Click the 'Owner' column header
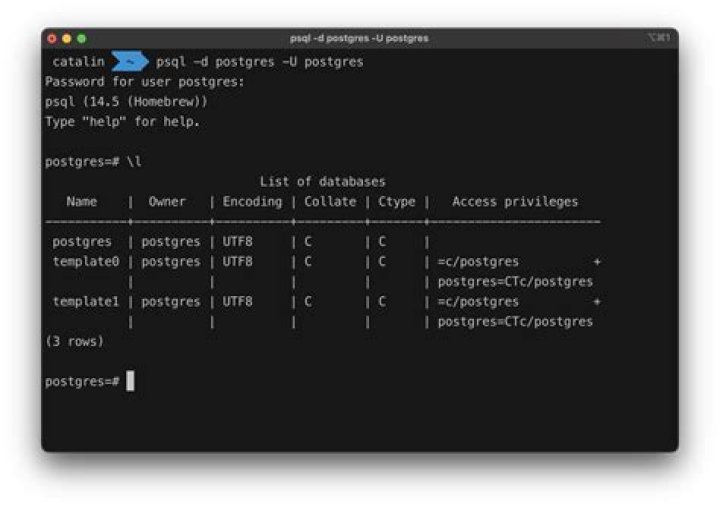Screen dimensions: 720x507 coord(167,202)
